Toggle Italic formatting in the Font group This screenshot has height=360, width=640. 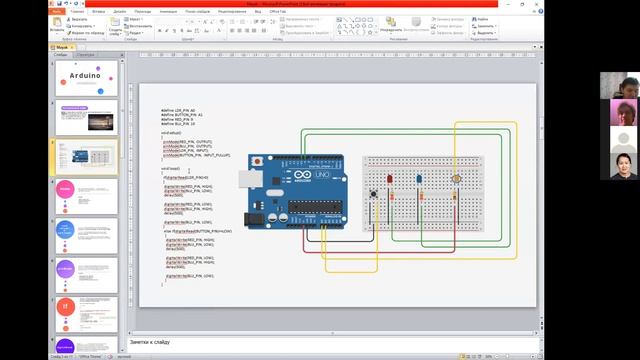167,31
